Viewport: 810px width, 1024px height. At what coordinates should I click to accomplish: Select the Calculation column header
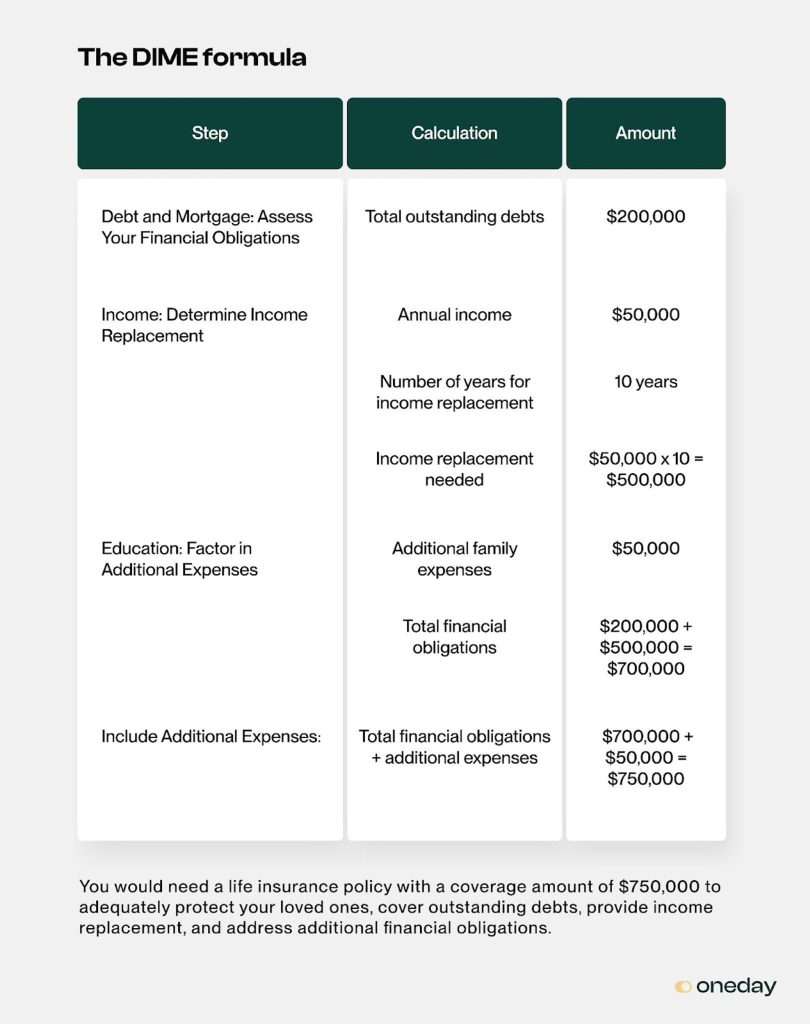454,133
